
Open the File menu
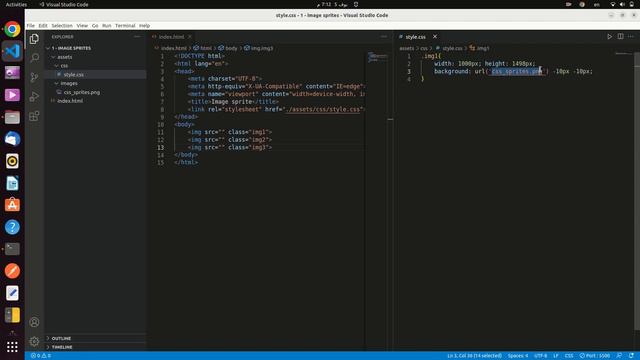pos(31,26)
